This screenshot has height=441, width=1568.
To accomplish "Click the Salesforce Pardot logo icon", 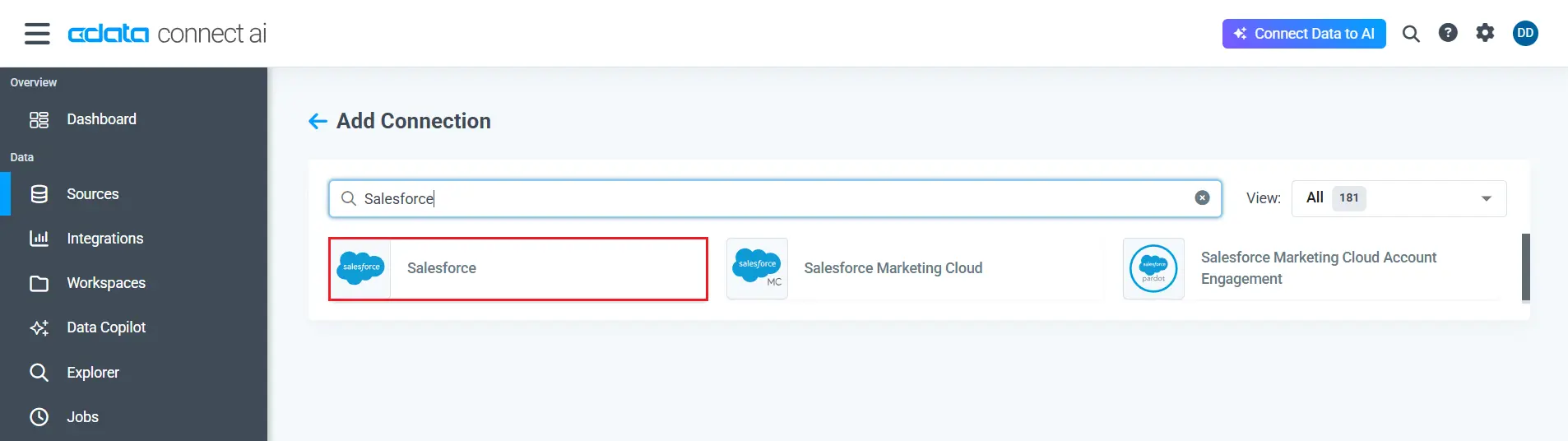I will 1153,268.
